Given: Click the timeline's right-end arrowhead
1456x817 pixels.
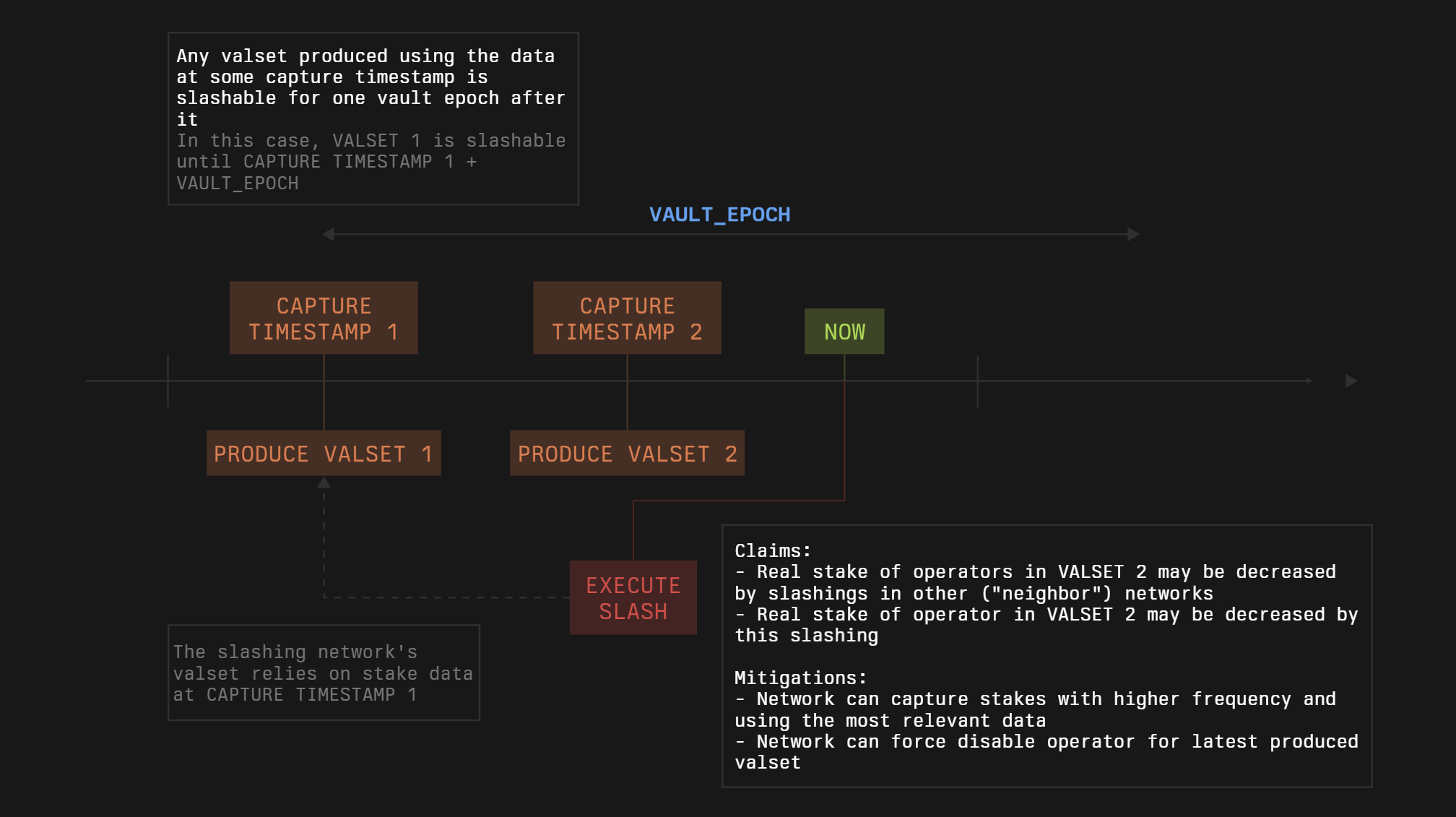Looking at the screenshot, I should tap(1351, 381).
